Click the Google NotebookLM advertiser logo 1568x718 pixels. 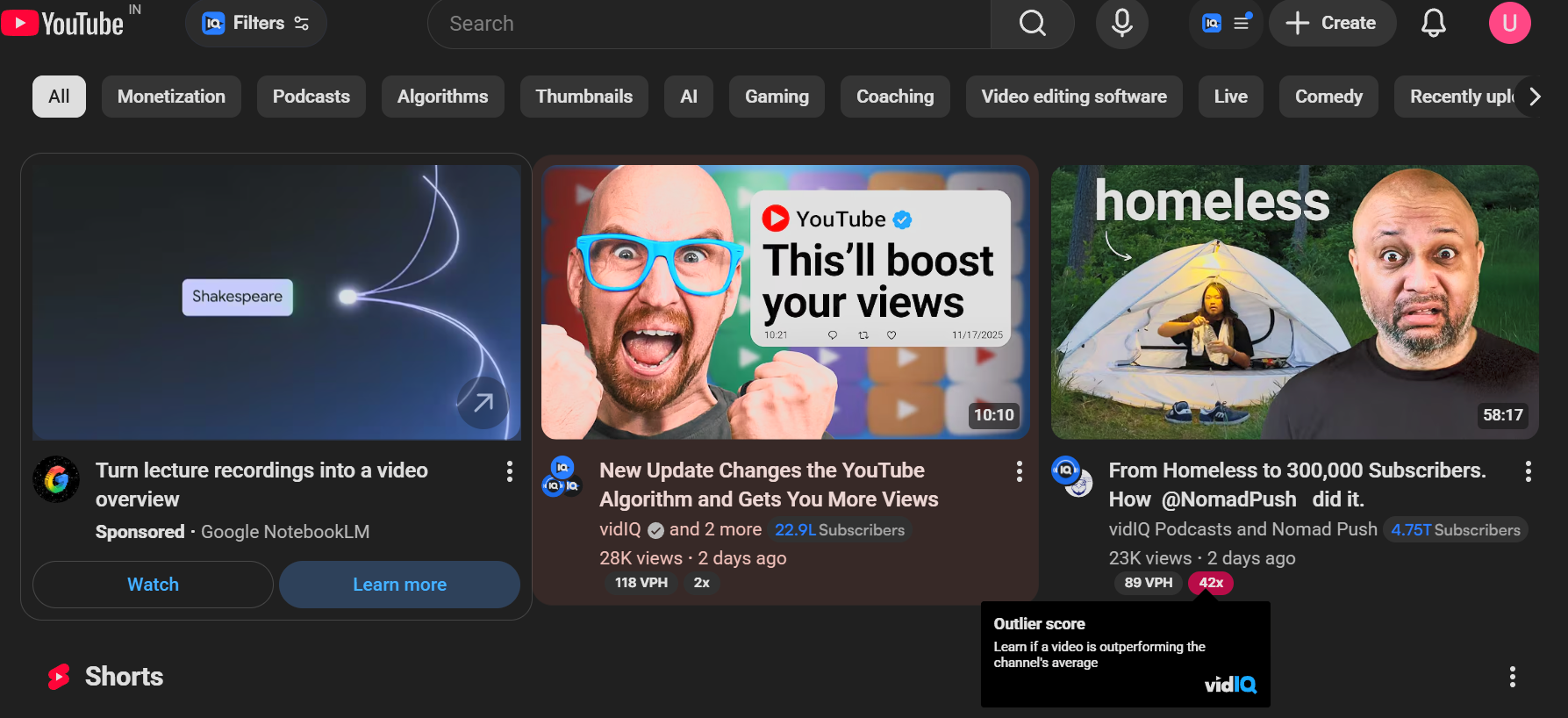click(56, 479)
